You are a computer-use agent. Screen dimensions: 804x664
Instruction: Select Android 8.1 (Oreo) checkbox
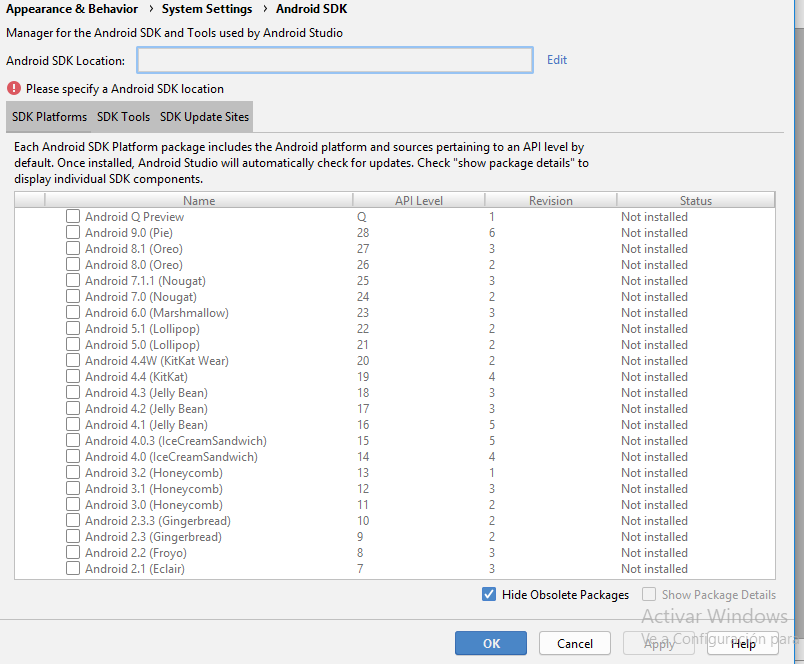pyautogui.click(x=73, y=248)
